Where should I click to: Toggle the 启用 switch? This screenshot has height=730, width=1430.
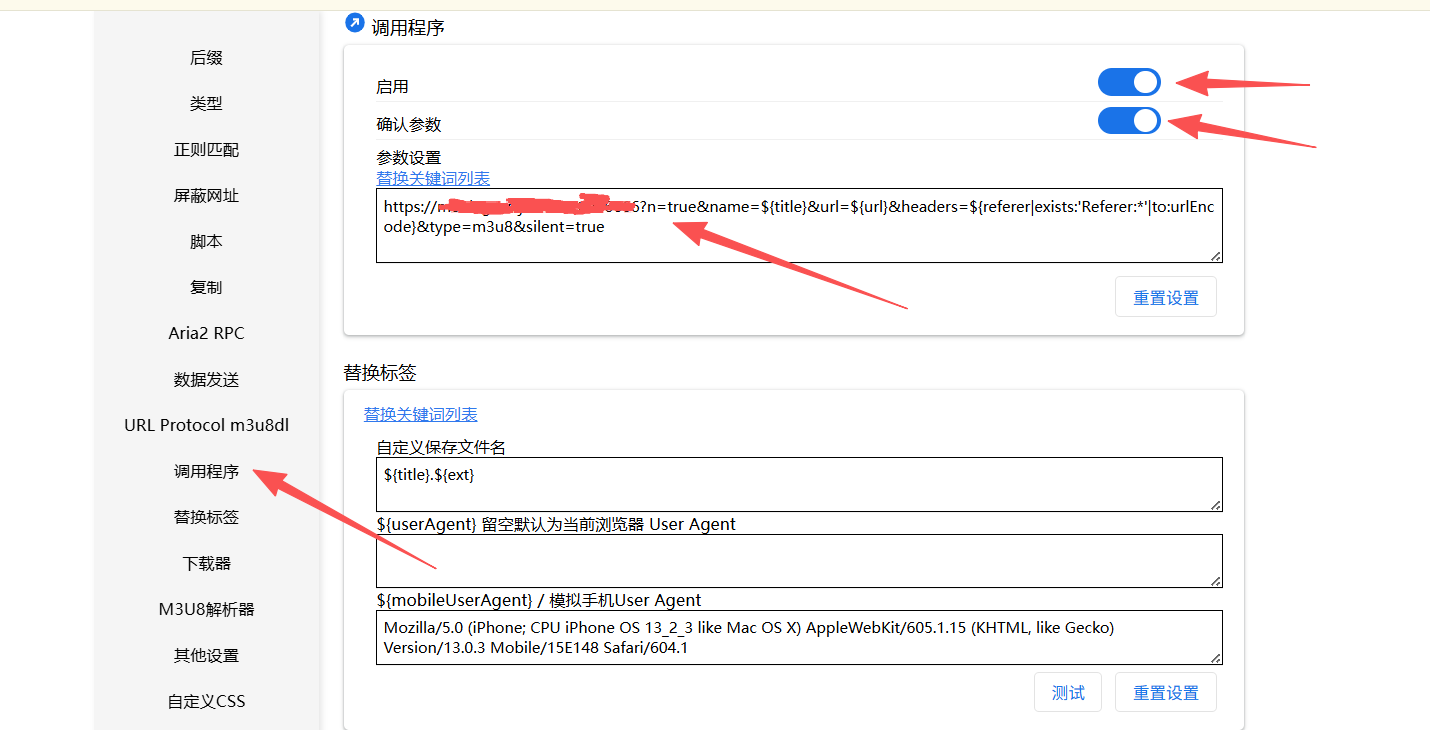[1129, 82]
